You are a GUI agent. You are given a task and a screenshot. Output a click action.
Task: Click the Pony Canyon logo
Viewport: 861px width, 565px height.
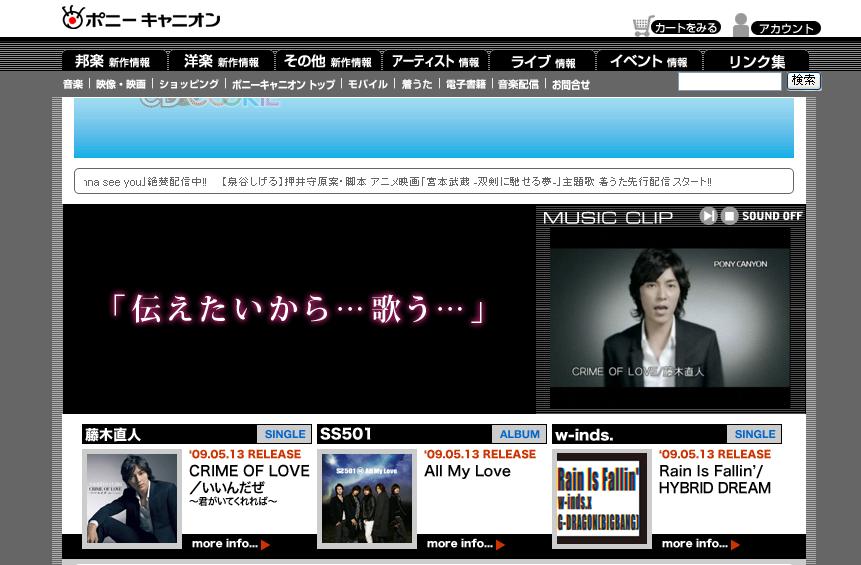click(141, 18)
